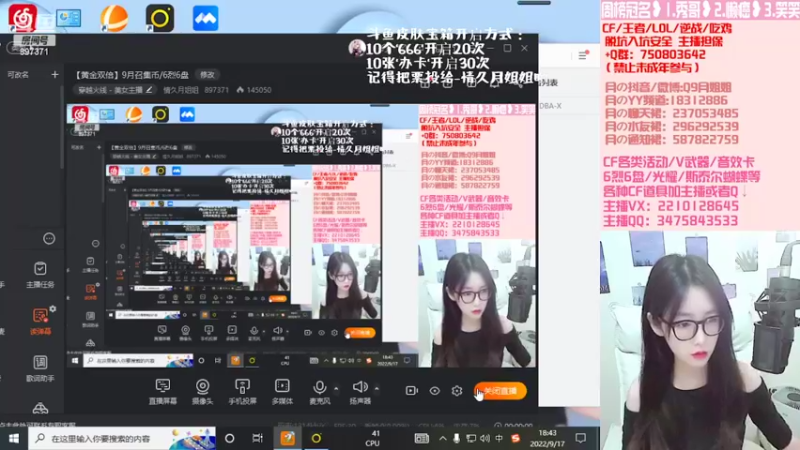Image resolution: width=800 pixels, height=450 pixels.
Task: Open the orange globe browser shortcut
Action: (x=114, y=18)
